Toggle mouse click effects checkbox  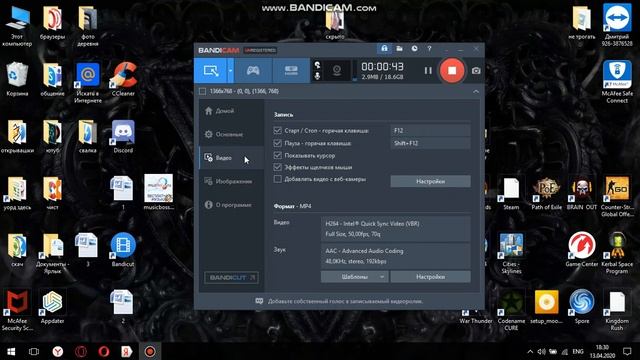point(278,167)
